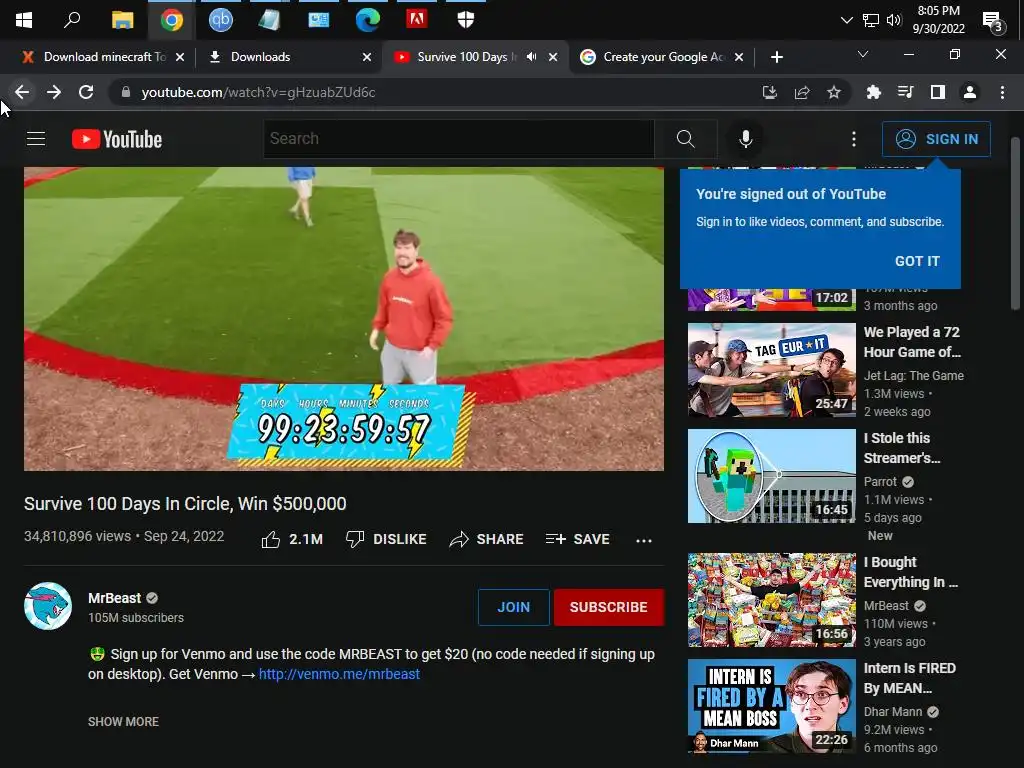This screenshot has width=1024, height=768.
Task: Open the Windows notification center
Action: [993, 22]
